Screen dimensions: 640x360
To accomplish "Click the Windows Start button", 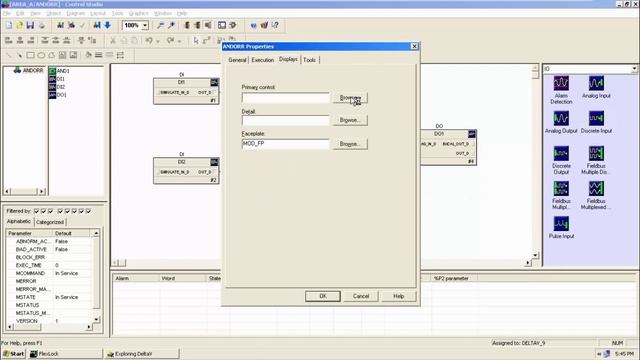I will (13, 354).
